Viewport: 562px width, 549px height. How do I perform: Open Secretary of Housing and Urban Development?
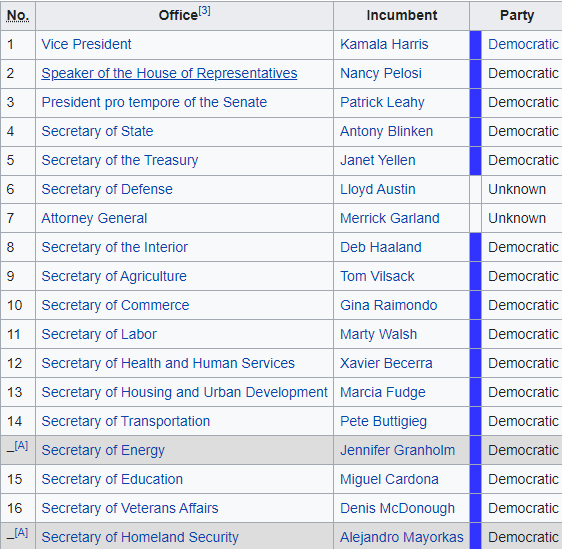[185, 392]
